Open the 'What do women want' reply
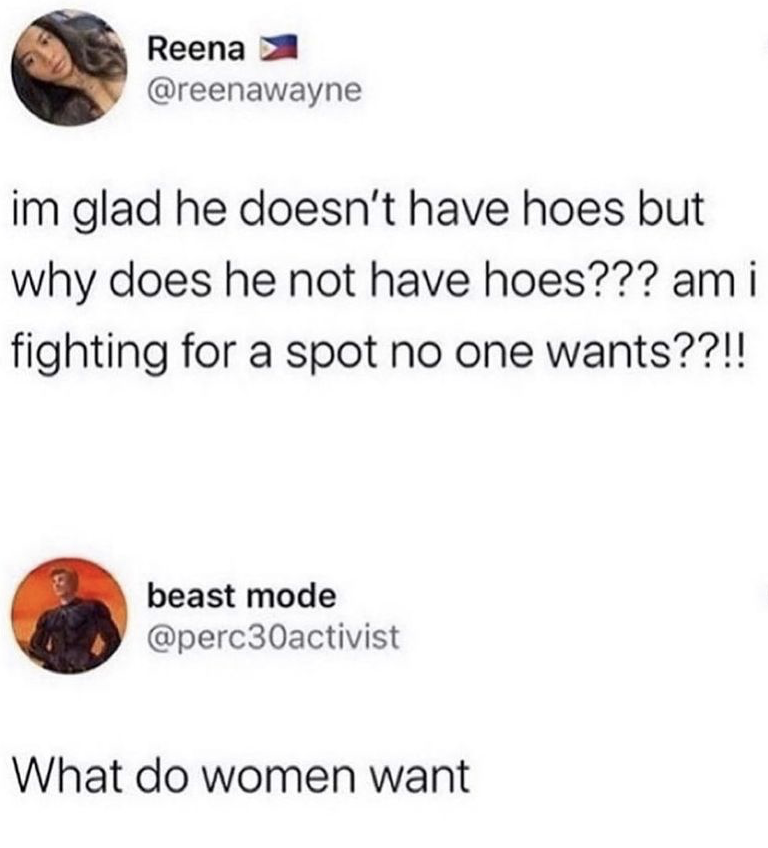768x848 pixels. 241,776
